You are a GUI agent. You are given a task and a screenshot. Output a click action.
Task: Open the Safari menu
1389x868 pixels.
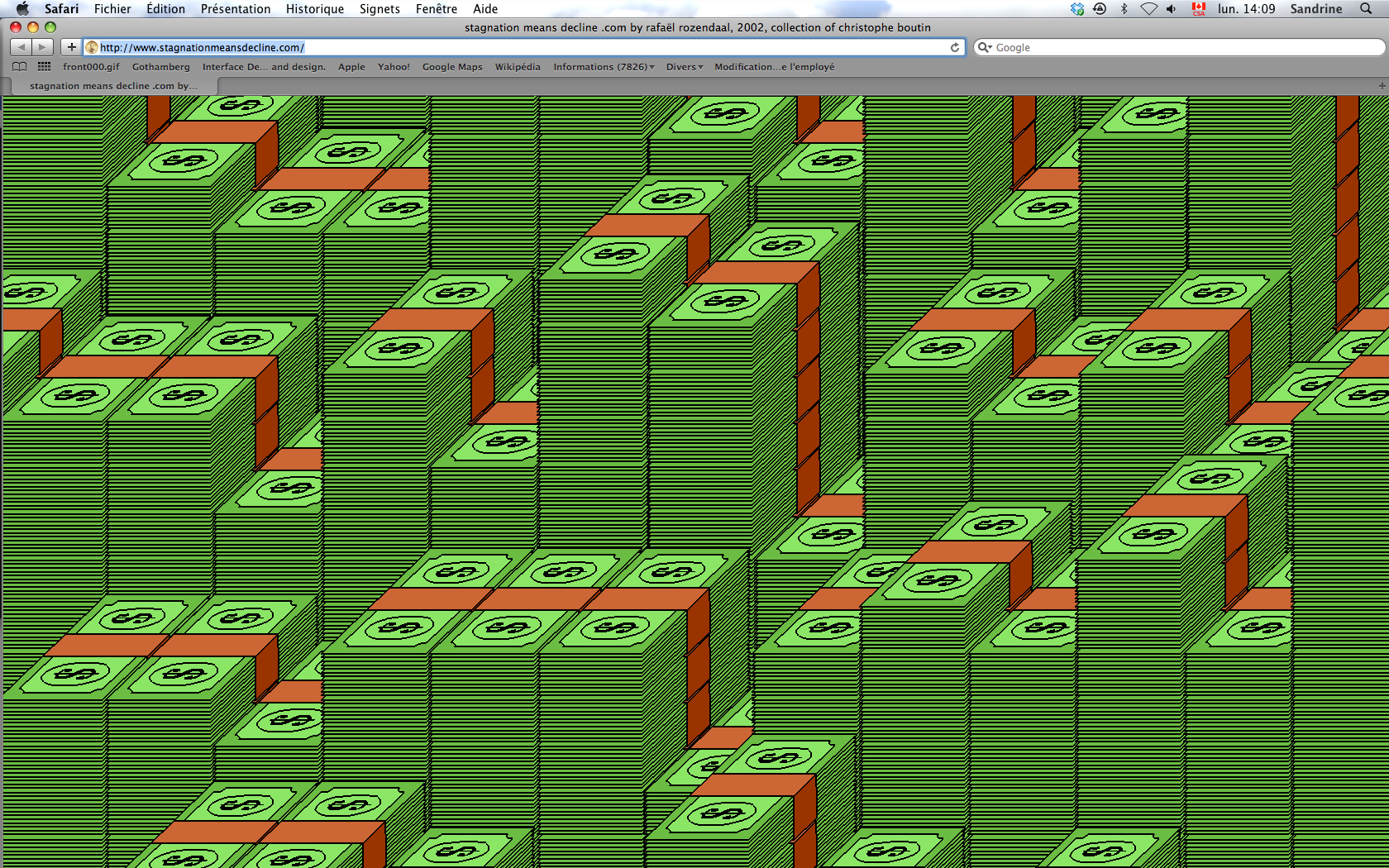click(61, 8)
